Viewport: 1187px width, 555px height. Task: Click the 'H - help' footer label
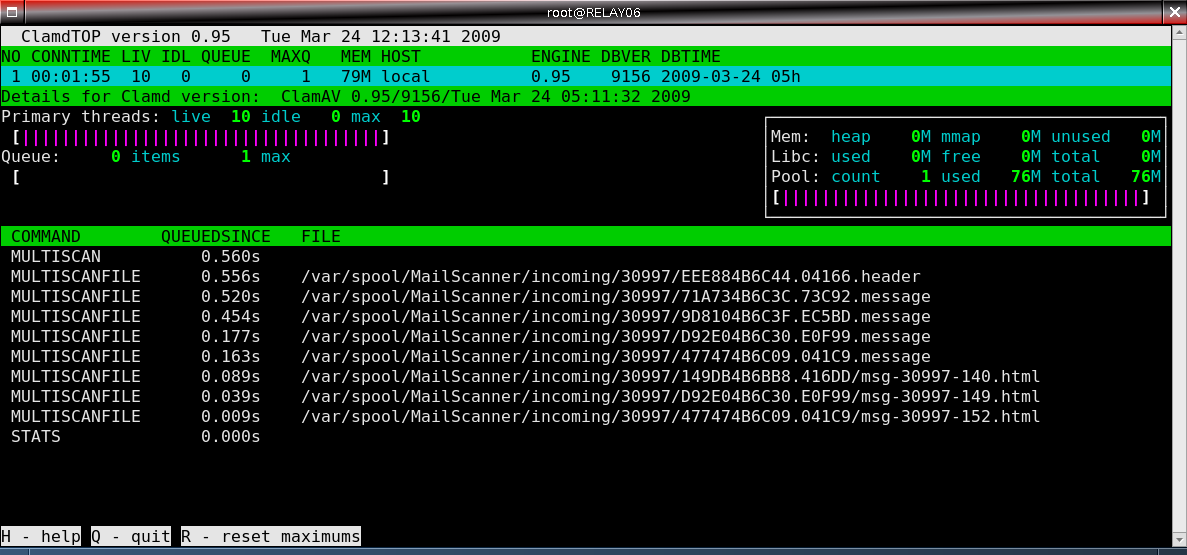coord(41,537)
